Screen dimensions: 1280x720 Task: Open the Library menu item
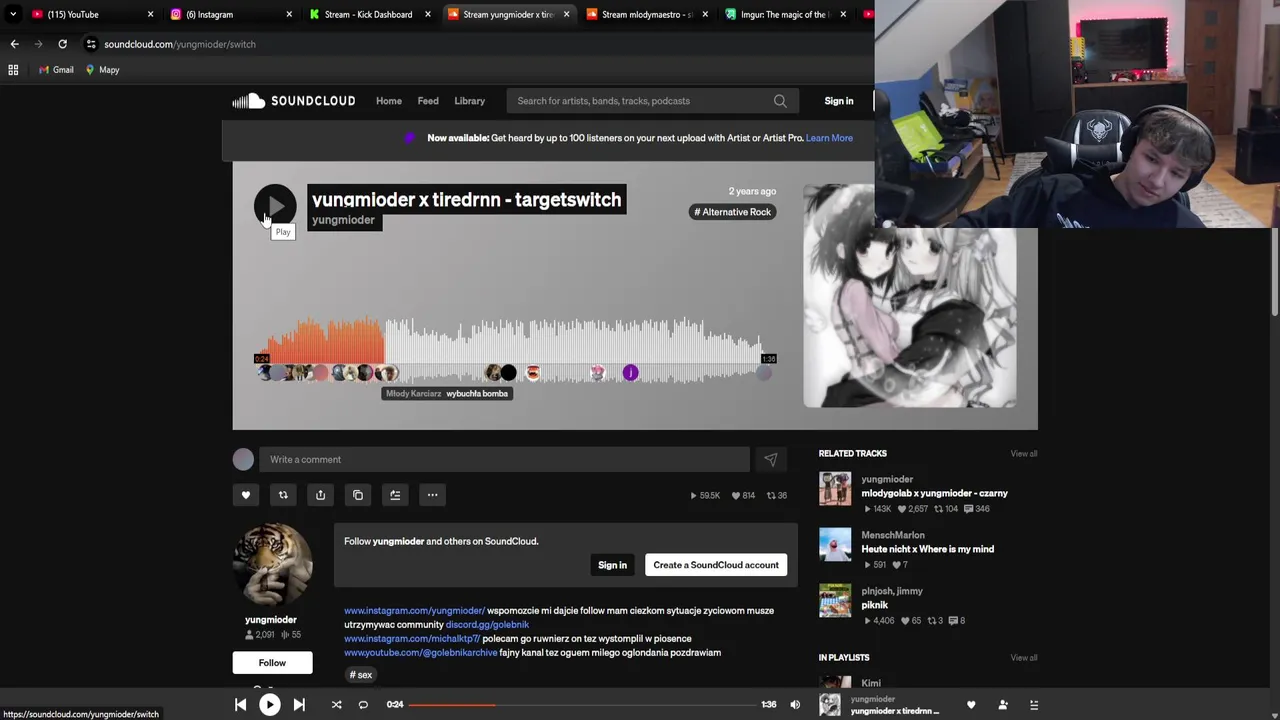pos(469,101)
